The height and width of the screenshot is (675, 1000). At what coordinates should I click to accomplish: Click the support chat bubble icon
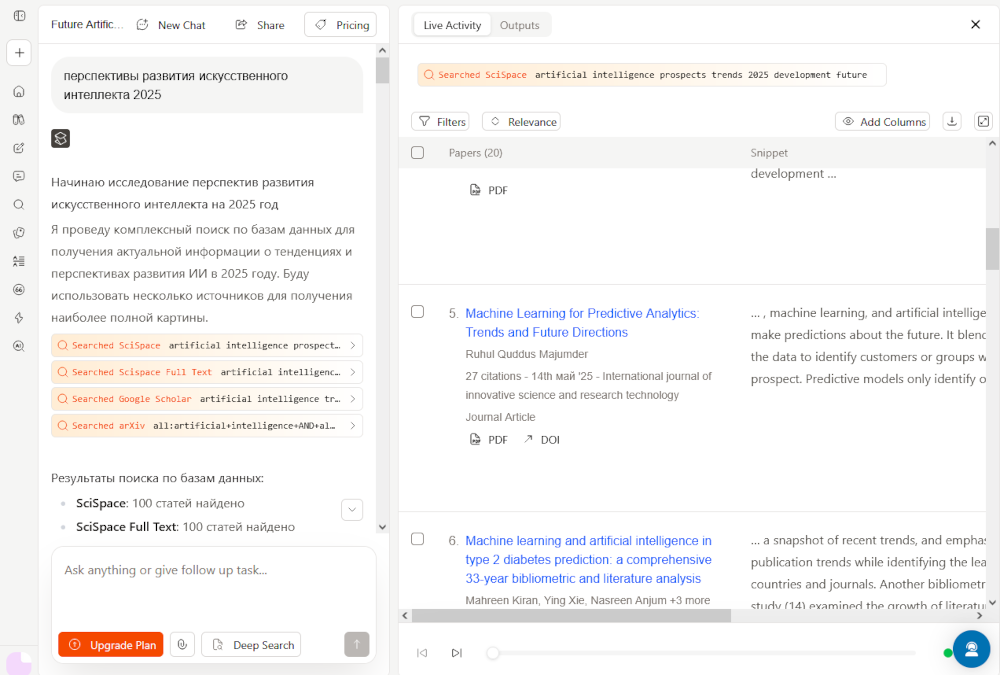pyautogui.click(x=970, y=649)
